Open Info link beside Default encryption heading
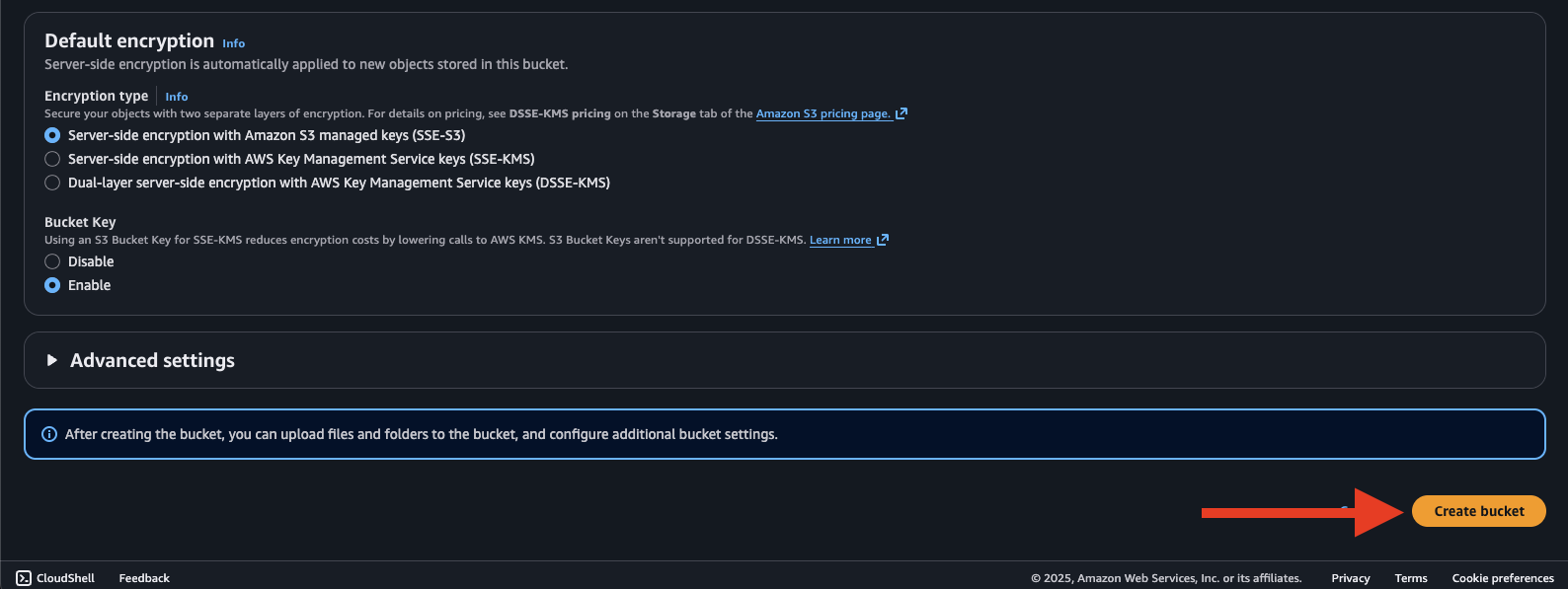Viewport: 1568px width, 589px height. [233, 43]
